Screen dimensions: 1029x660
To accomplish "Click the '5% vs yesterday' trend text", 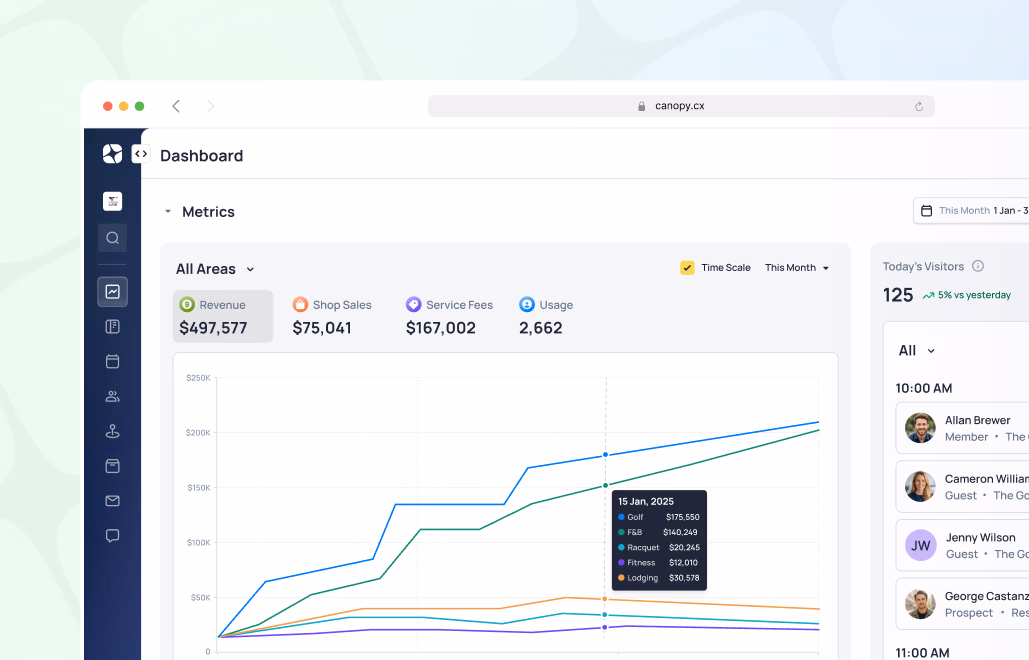I will [974, 295].
